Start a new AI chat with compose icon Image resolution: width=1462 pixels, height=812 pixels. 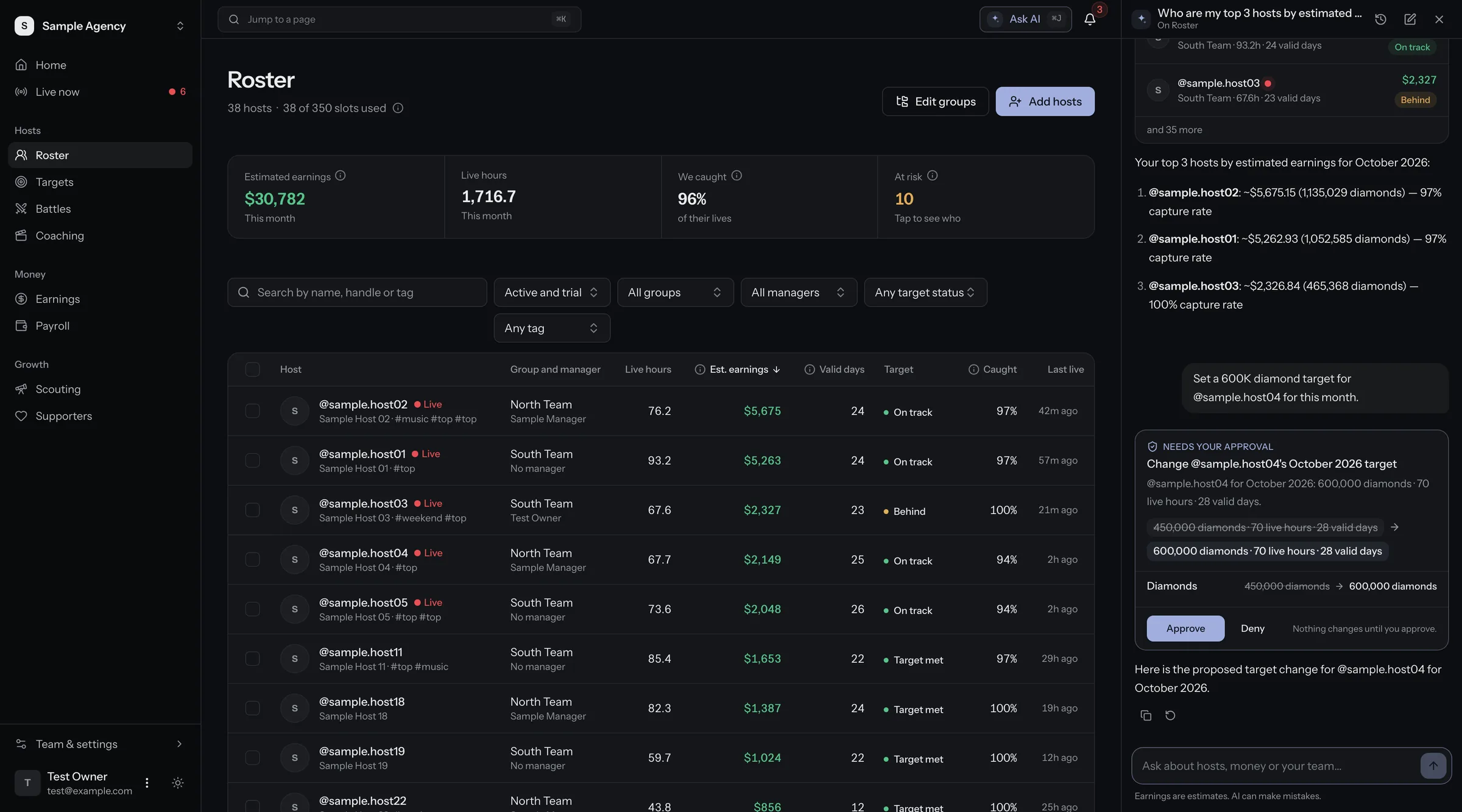point(1410,19)
